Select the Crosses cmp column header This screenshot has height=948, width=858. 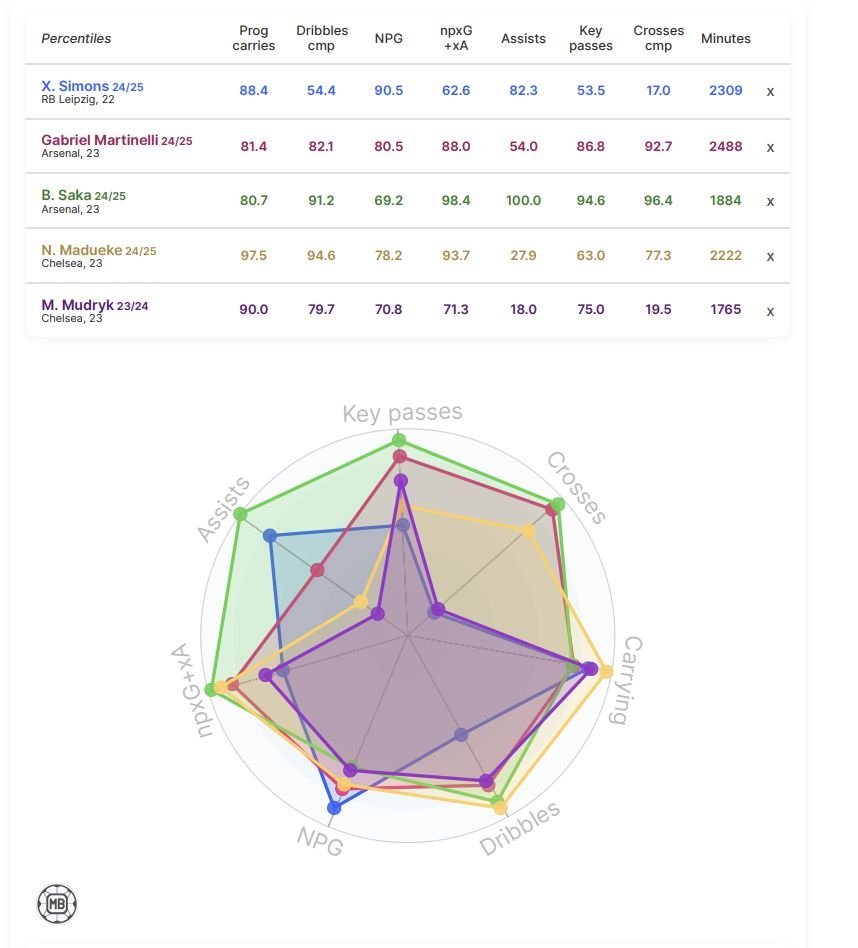(x=658, y=38)
